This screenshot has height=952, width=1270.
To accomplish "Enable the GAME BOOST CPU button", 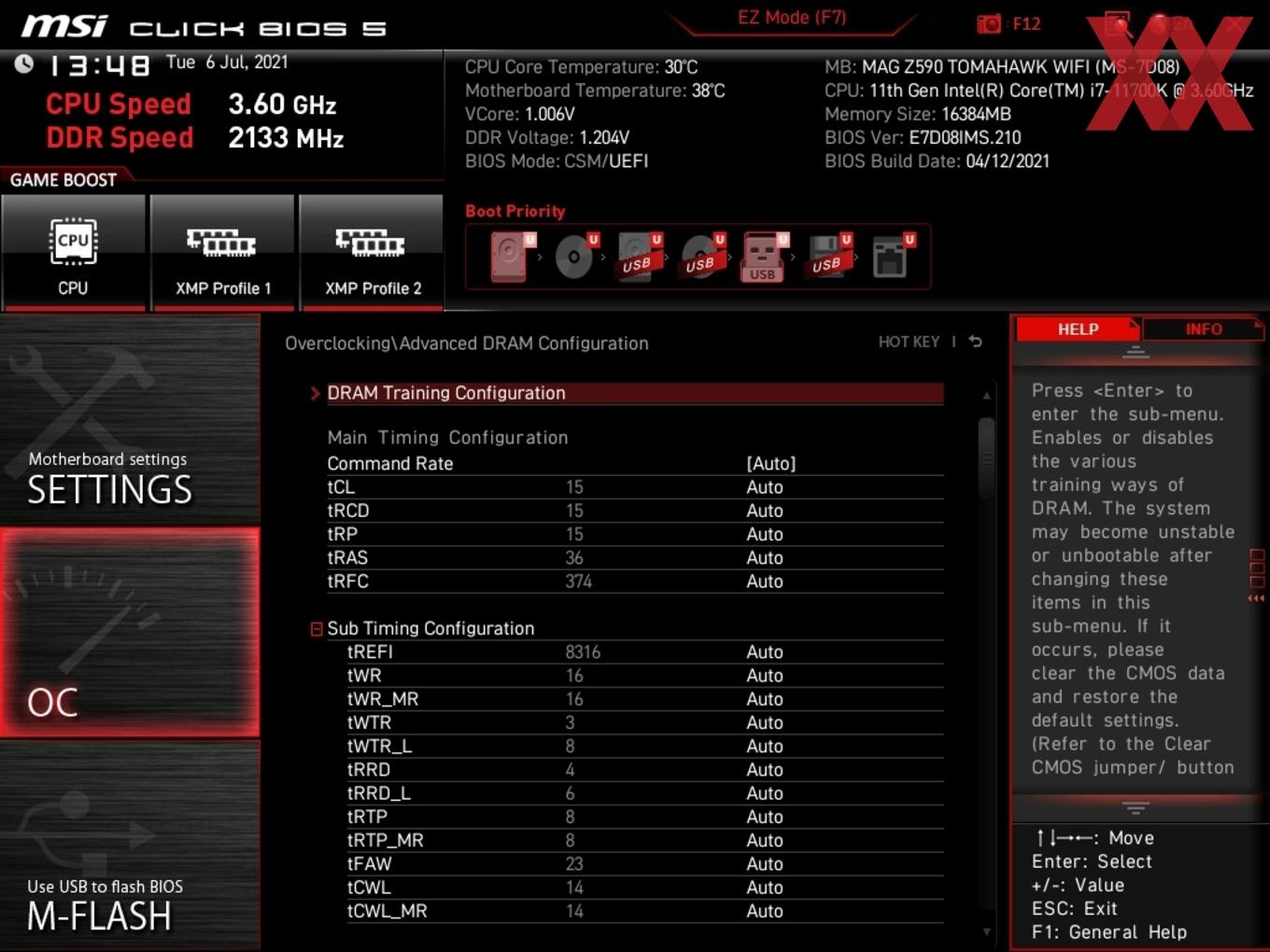I will point(73,253).
